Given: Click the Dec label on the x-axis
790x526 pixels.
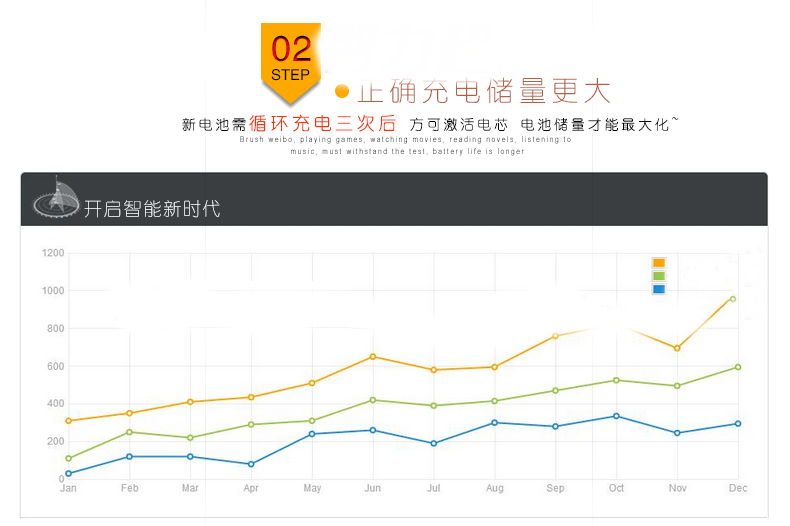Looking at the screenshot, I should tap(738, 488).
